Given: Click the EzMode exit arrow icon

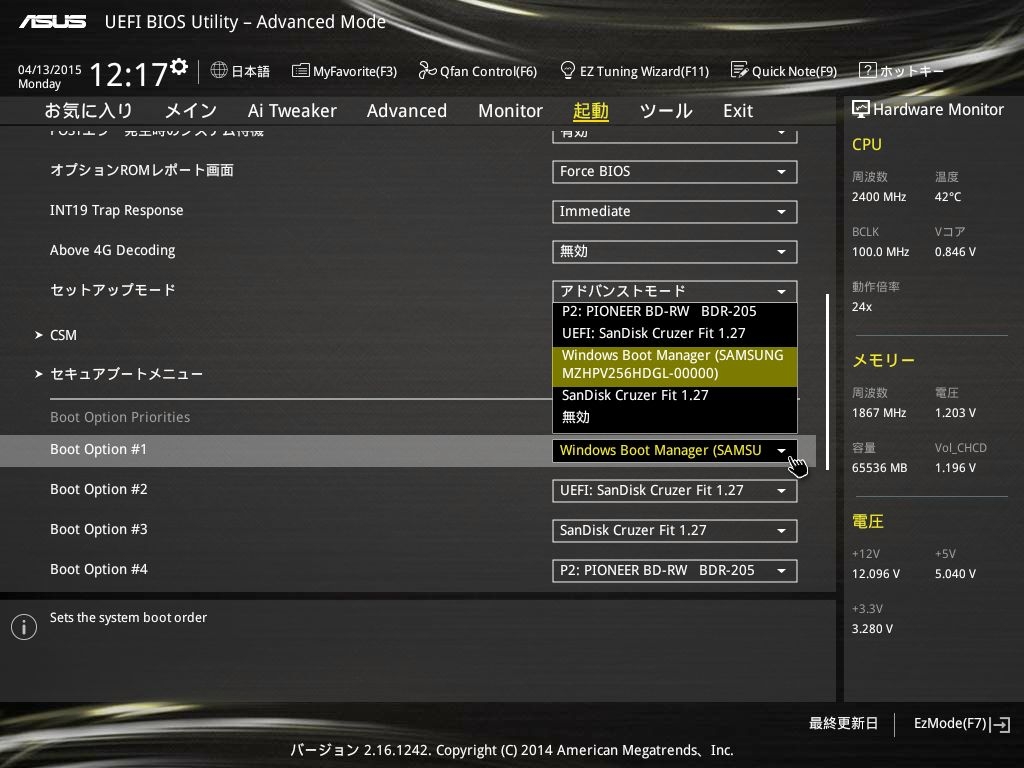Looking at the screenshot, I should pos(1000,724).
